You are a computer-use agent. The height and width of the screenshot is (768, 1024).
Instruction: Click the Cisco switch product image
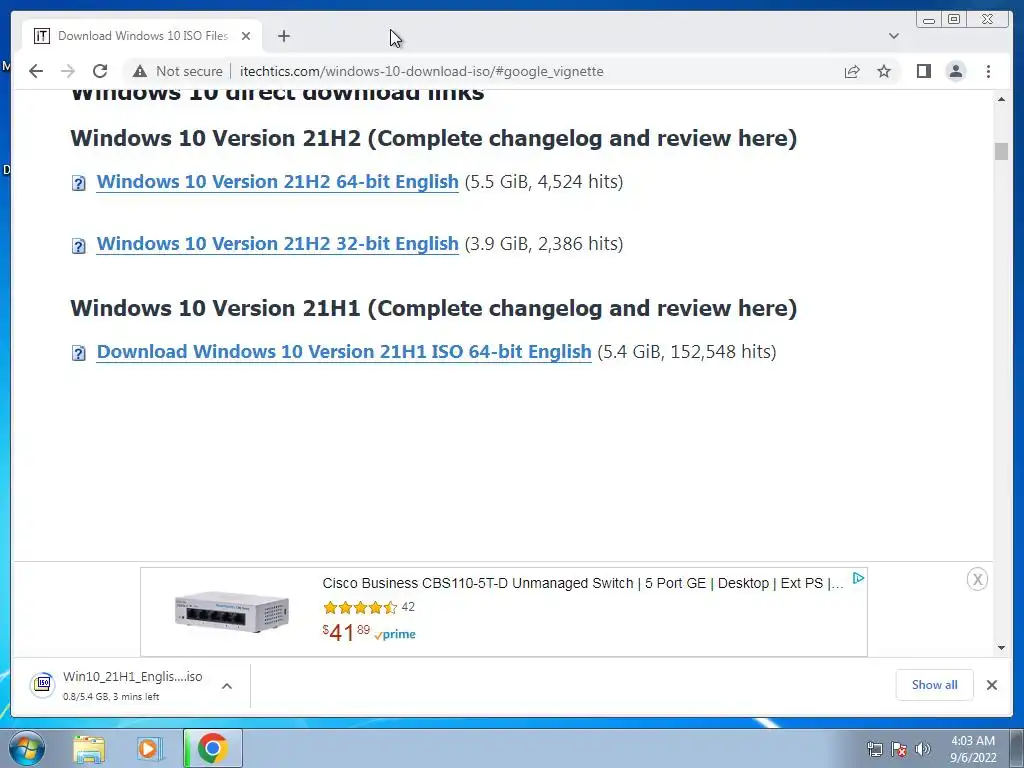(232, 611)
